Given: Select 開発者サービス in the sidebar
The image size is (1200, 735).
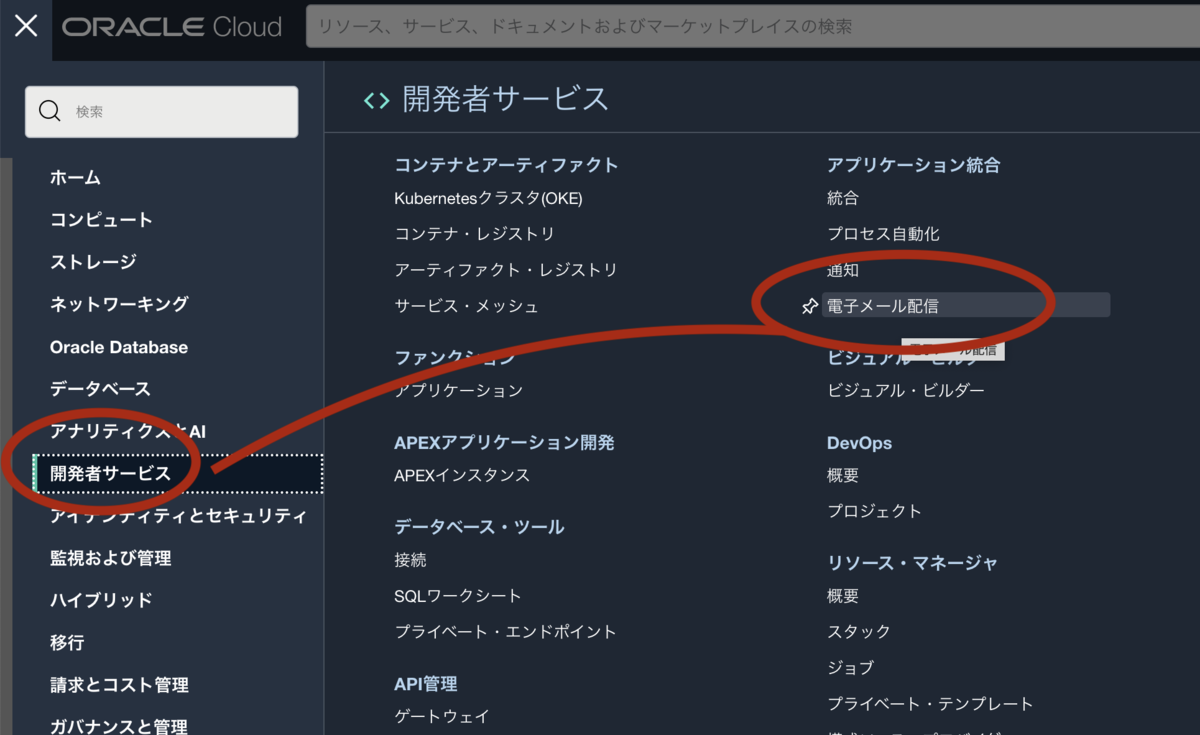Looking at the screenshot, I should (x=178, y=474).
